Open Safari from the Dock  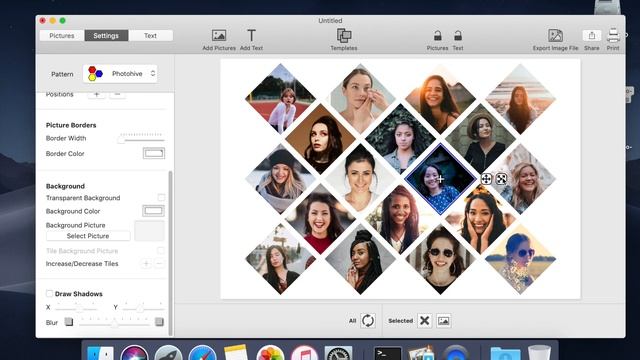pos(202,353)
